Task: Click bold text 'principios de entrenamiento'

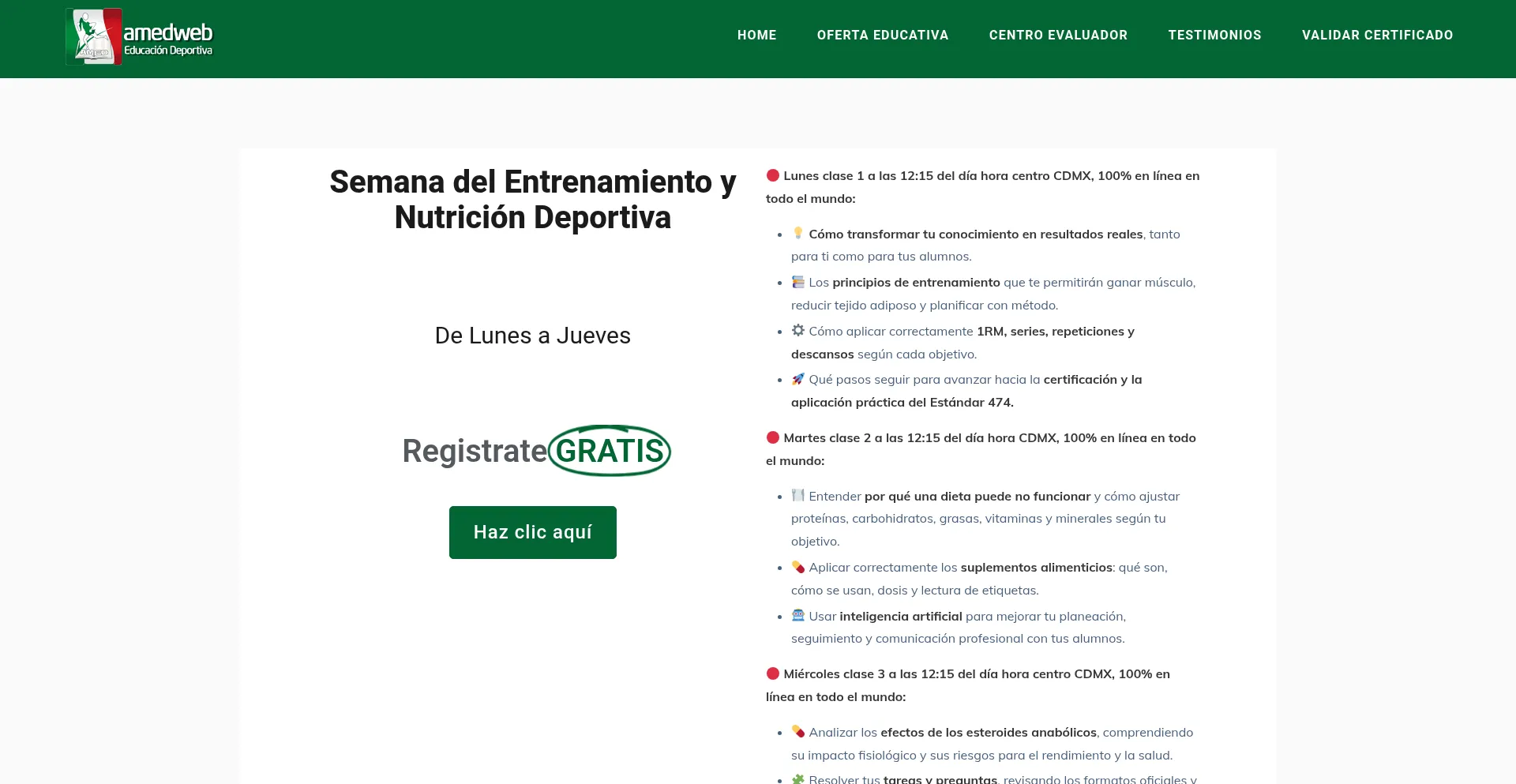Action: pyautogui.click(x=916, y=283)
